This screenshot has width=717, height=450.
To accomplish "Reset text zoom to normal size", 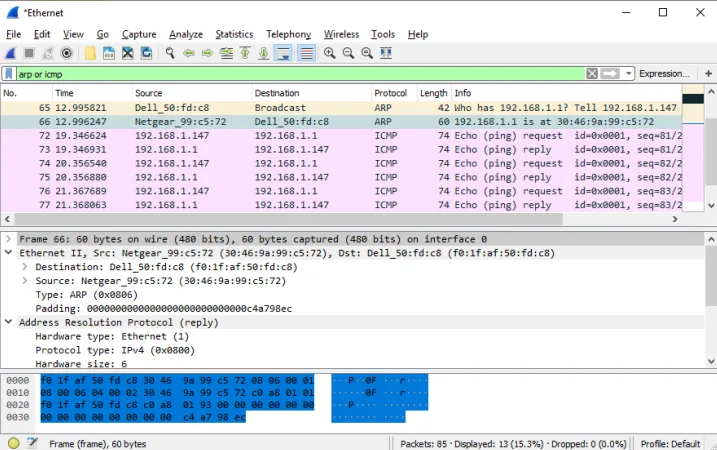I will pos(367,53).
